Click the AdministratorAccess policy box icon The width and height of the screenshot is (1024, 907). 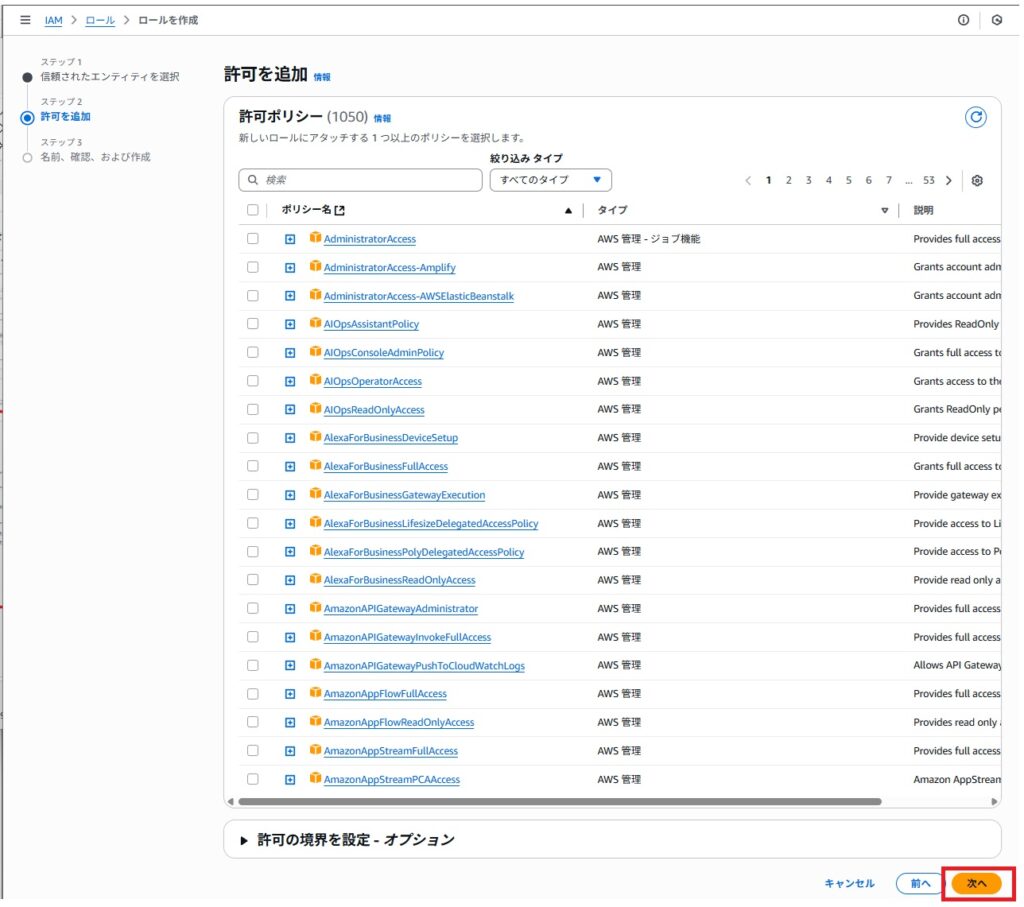coord(315,238)
